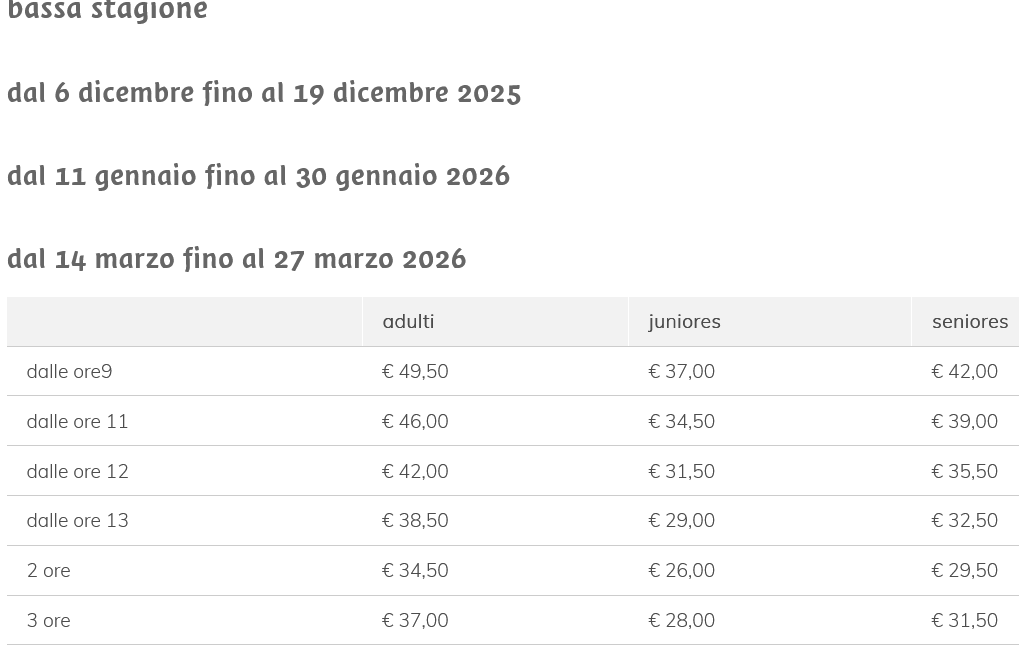Select the 'juniores' column header

tap(684, 321)
